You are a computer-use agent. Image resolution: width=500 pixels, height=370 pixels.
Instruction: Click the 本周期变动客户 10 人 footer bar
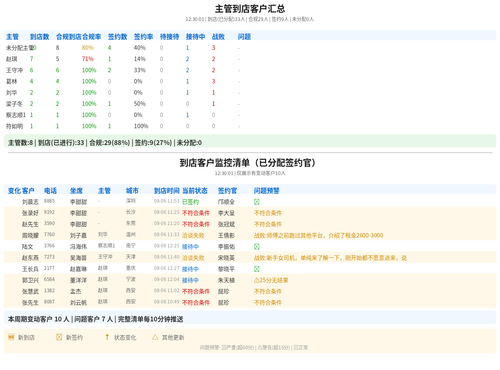tap(250, 318)
